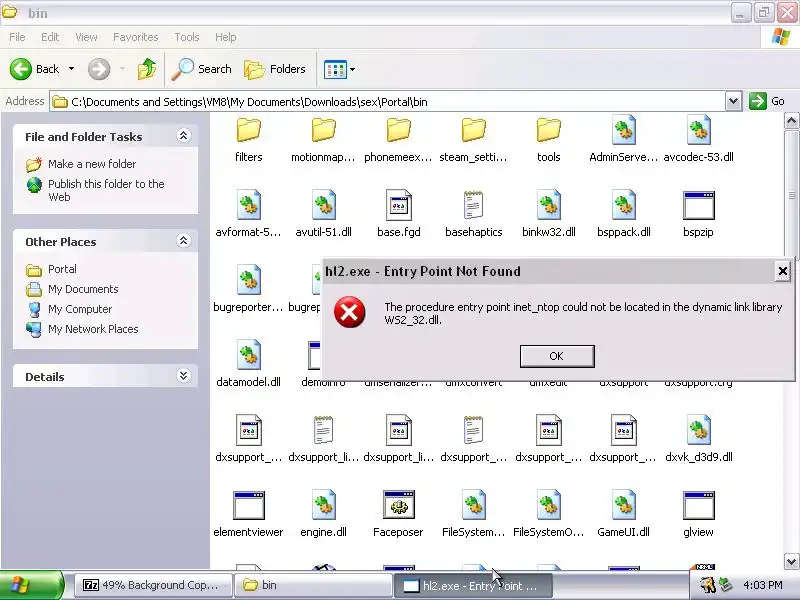Select the AdminServe DLL file icon
Image resolution: width=800 pixels, height=600 pixels.
pyautogui.click(x=623, y=130)
